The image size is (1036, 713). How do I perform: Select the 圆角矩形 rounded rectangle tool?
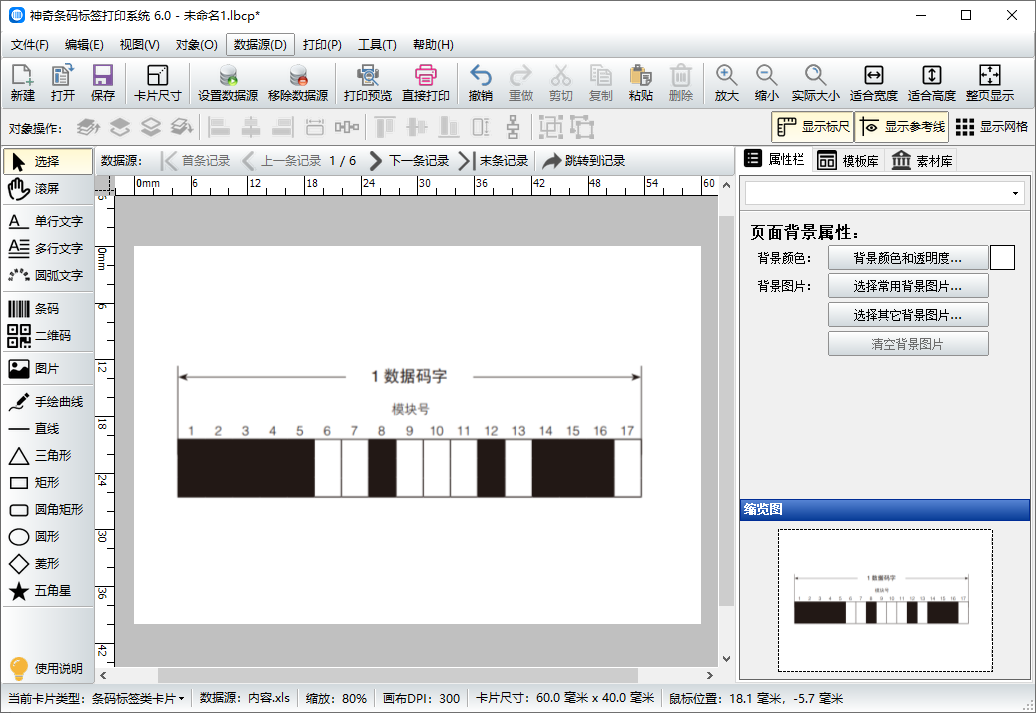(x=48, y=509)
